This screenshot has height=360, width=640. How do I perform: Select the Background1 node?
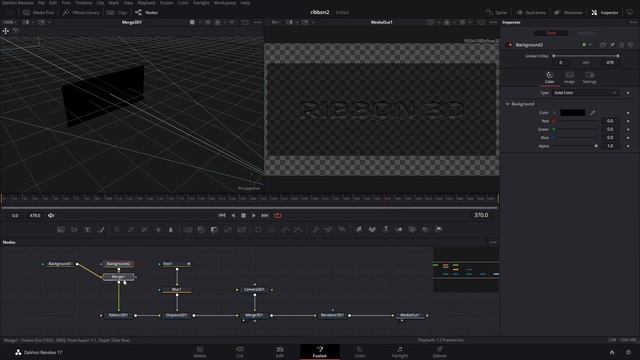[60, 264]
